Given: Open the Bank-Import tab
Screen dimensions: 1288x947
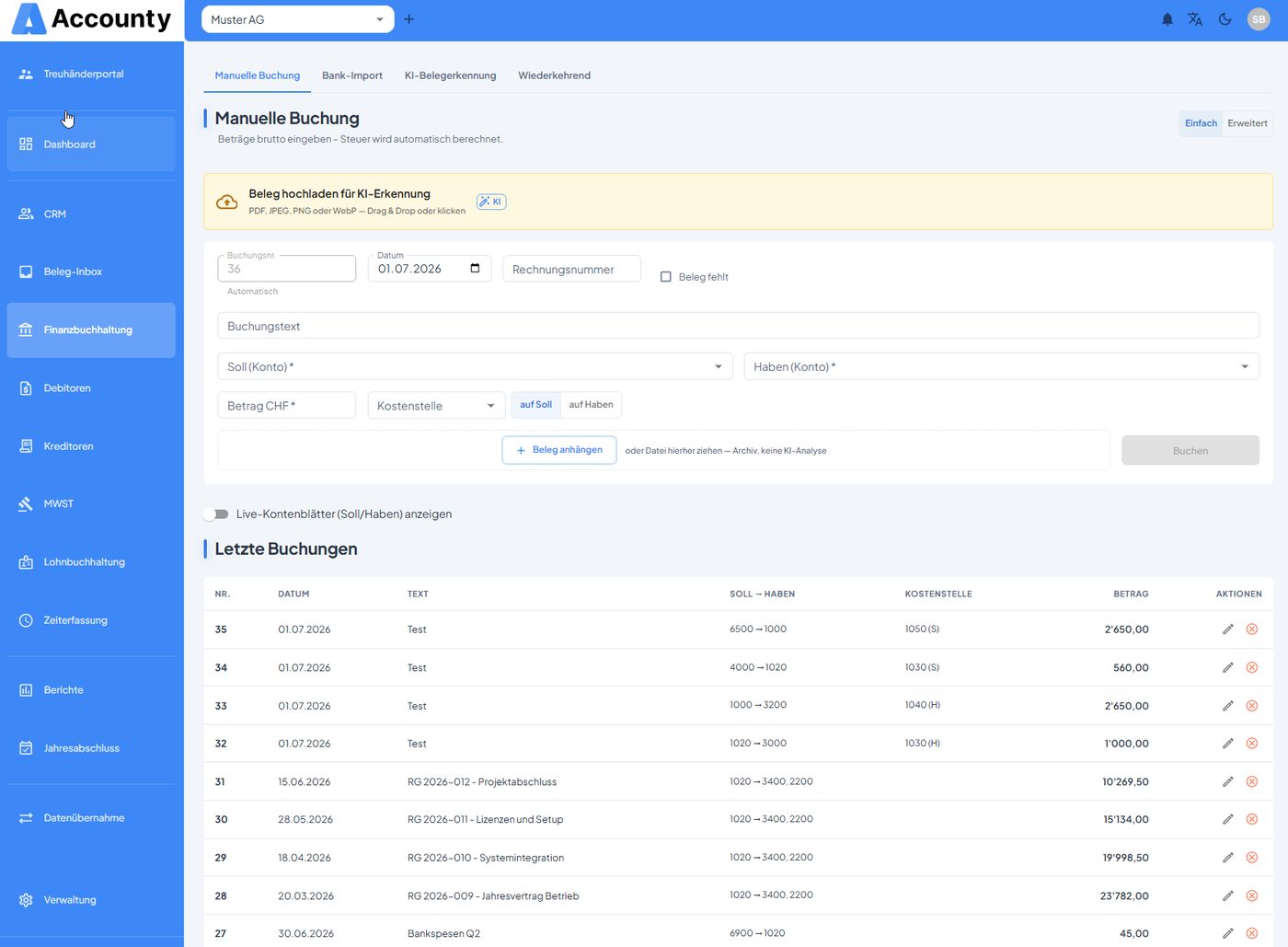Looking at the screenshot, I should point(352,75).
